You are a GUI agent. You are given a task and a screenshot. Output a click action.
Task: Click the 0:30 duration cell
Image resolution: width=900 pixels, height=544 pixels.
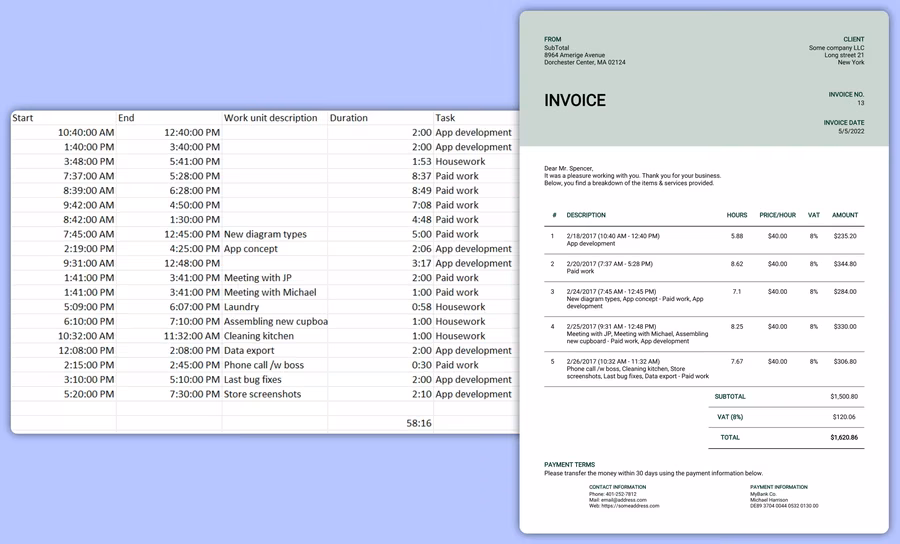[x=381, y=365]
